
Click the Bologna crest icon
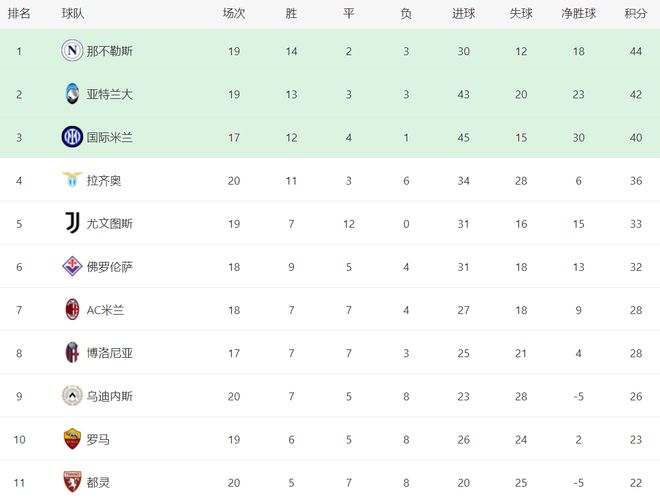coord(72,352)
